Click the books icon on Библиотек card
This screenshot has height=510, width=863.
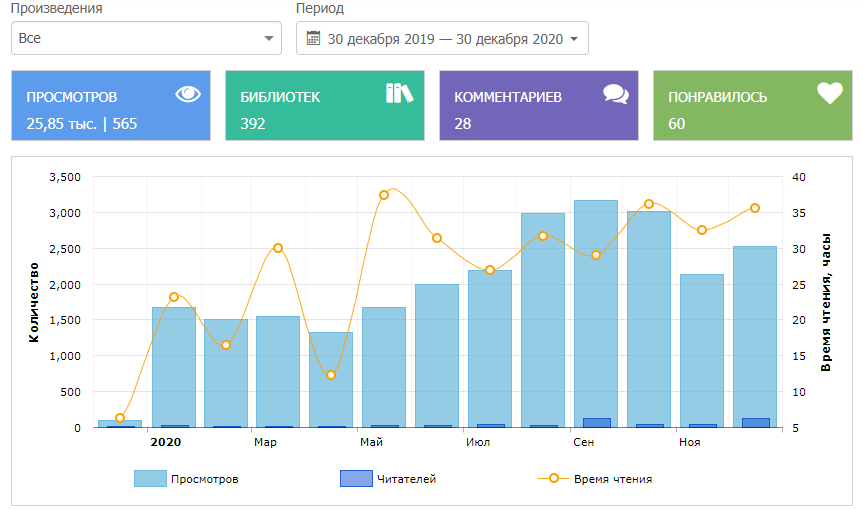399,94
